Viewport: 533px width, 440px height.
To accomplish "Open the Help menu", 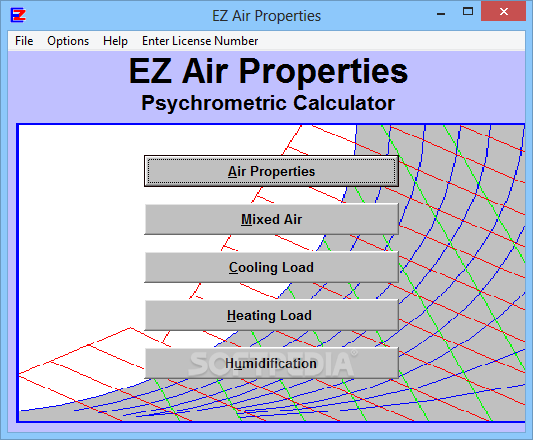I will tap(115, 41).
